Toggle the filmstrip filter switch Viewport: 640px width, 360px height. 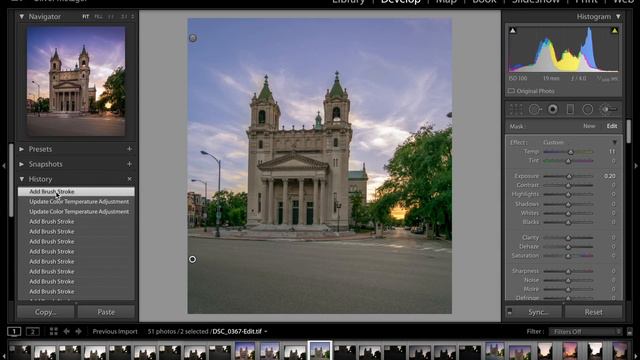tap(629, 331)
